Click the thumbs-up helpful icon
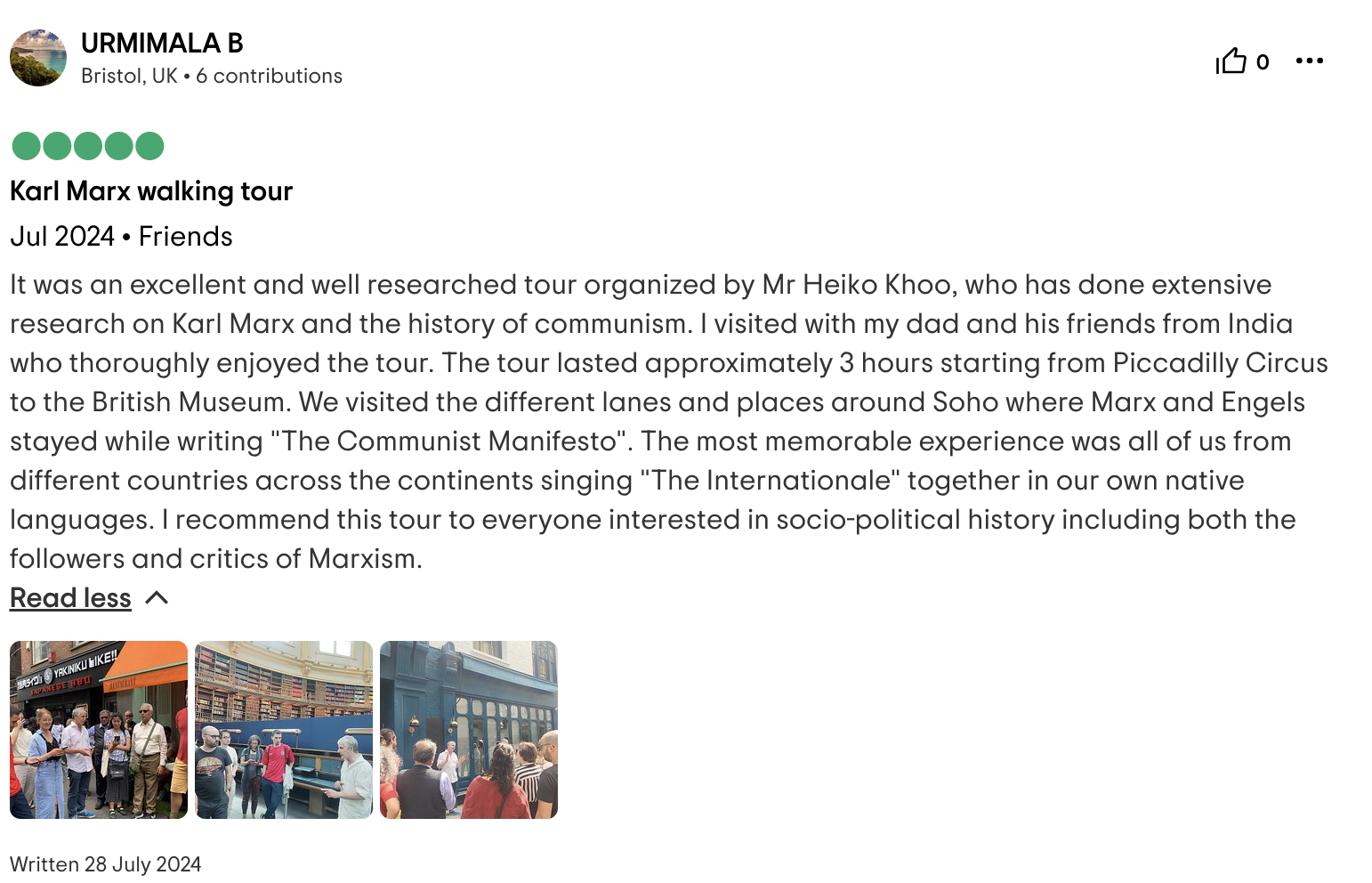The width and height of the screenshot is (1372, 883). [1231, 61]
